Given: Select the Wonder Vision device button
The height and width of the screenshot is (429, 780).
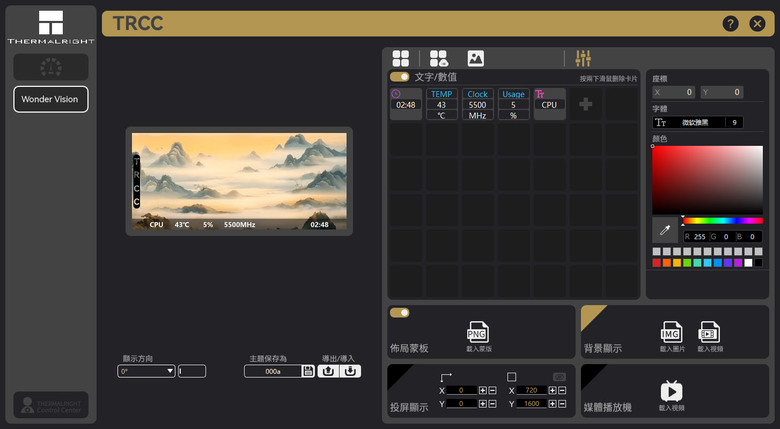Looking at the screenshot, I should 50,99.
